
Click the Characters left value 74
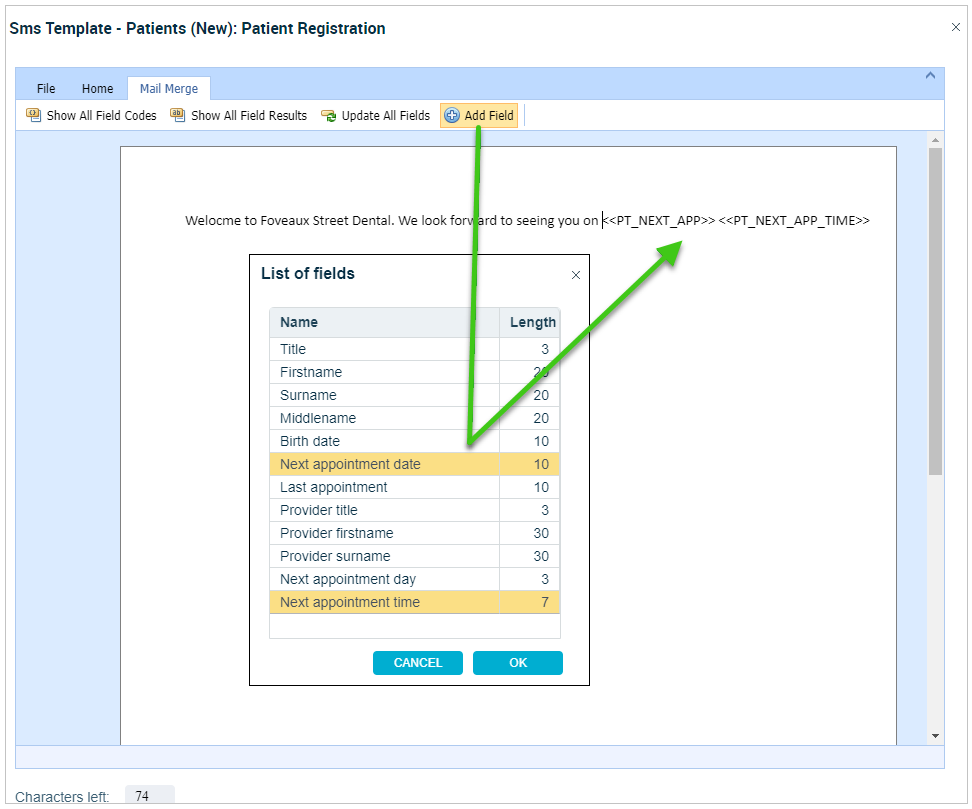click(x=149, y=795)
